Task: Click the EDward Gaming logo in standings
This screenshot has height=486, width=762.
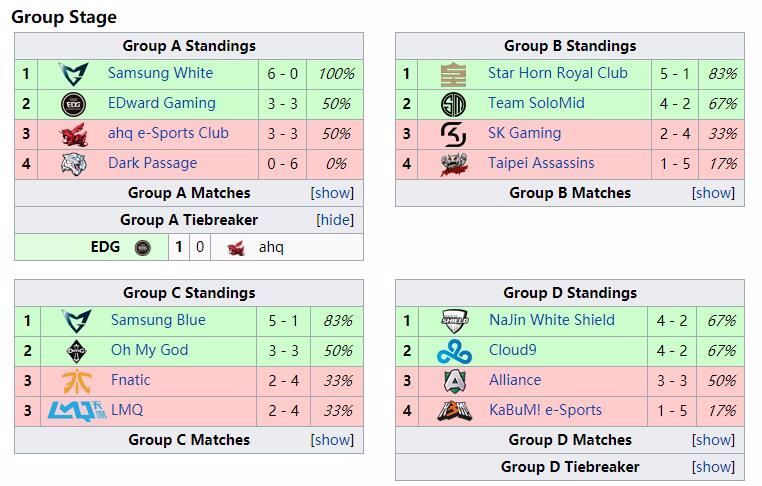Action: [x=73, y=104]
